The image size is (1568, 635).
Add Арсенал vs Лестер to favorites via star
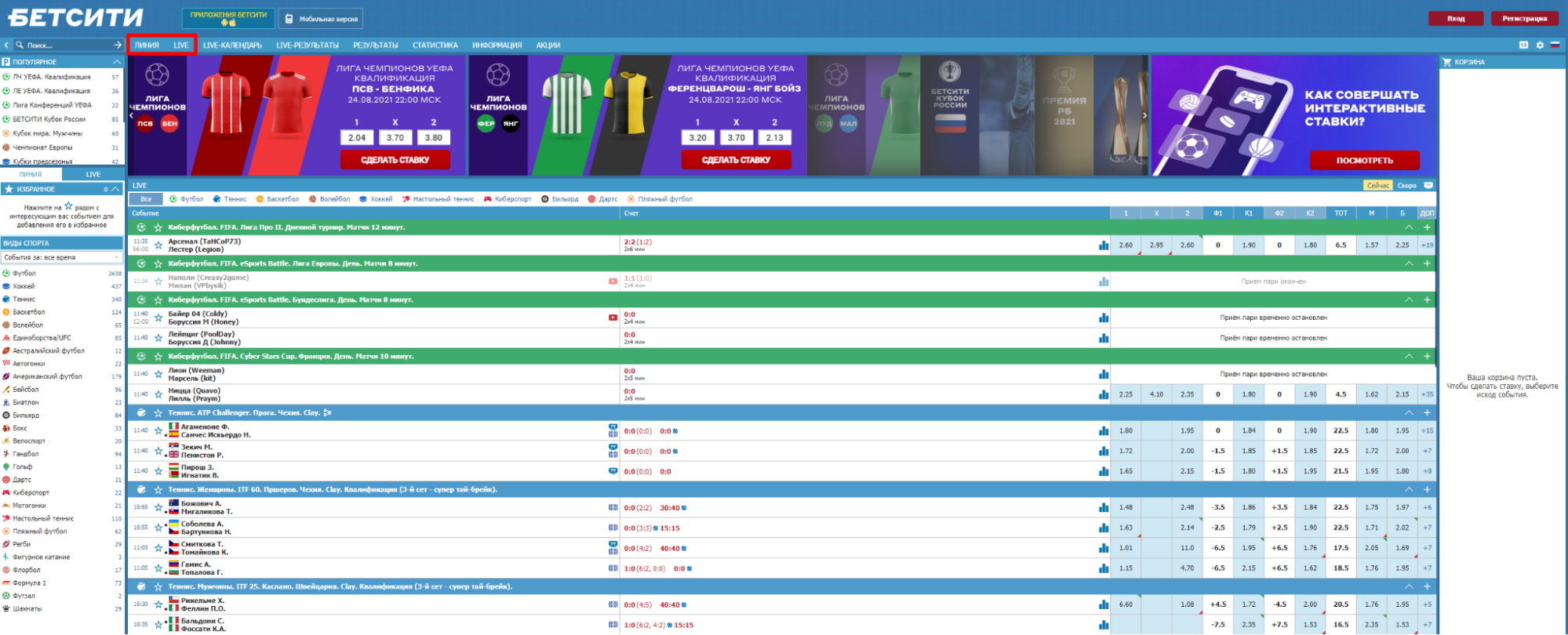[x=158, y=245]
